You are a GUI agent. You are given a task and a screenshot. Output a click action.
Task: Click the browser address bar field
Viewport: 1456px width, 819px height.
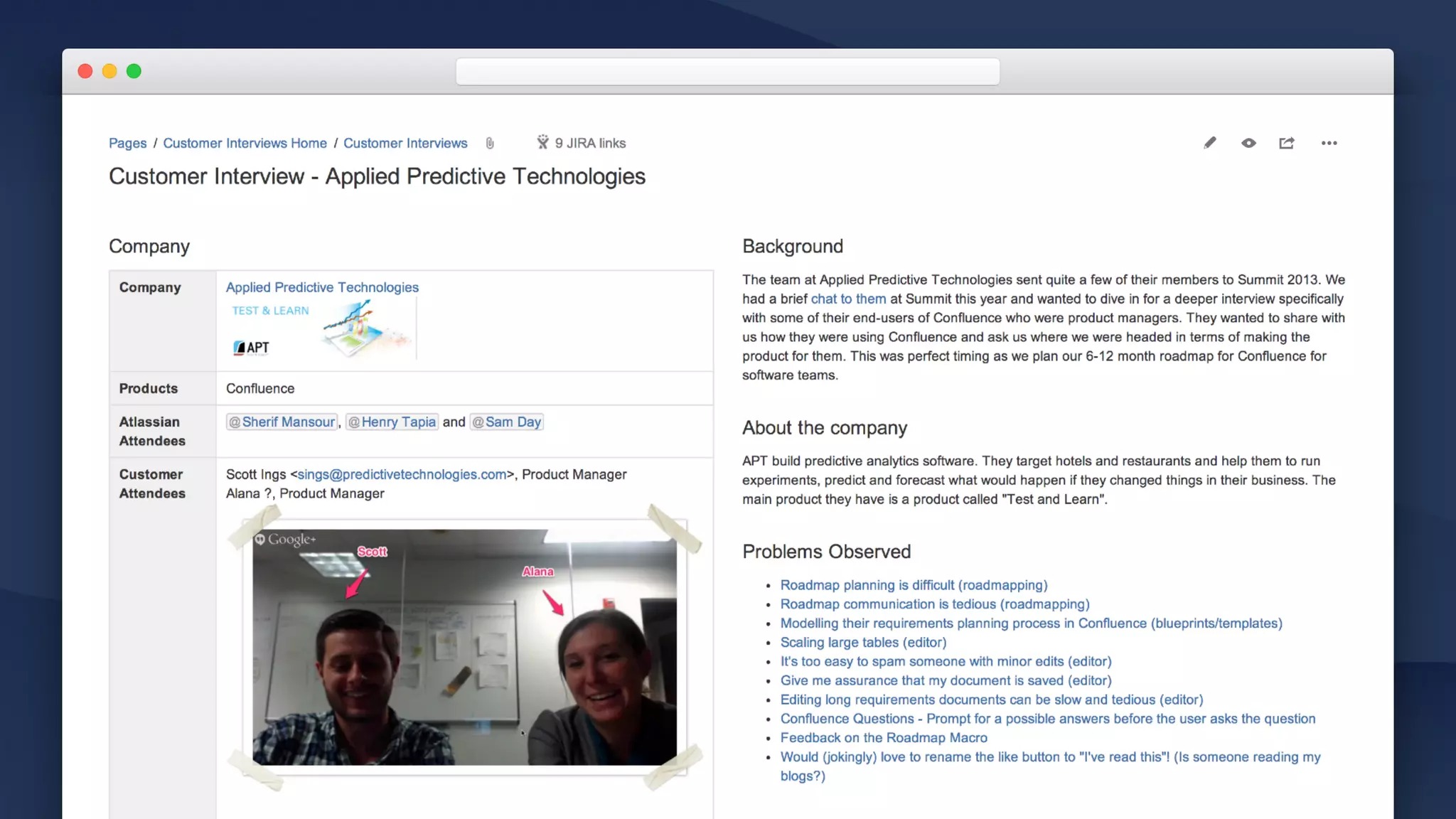727,72
